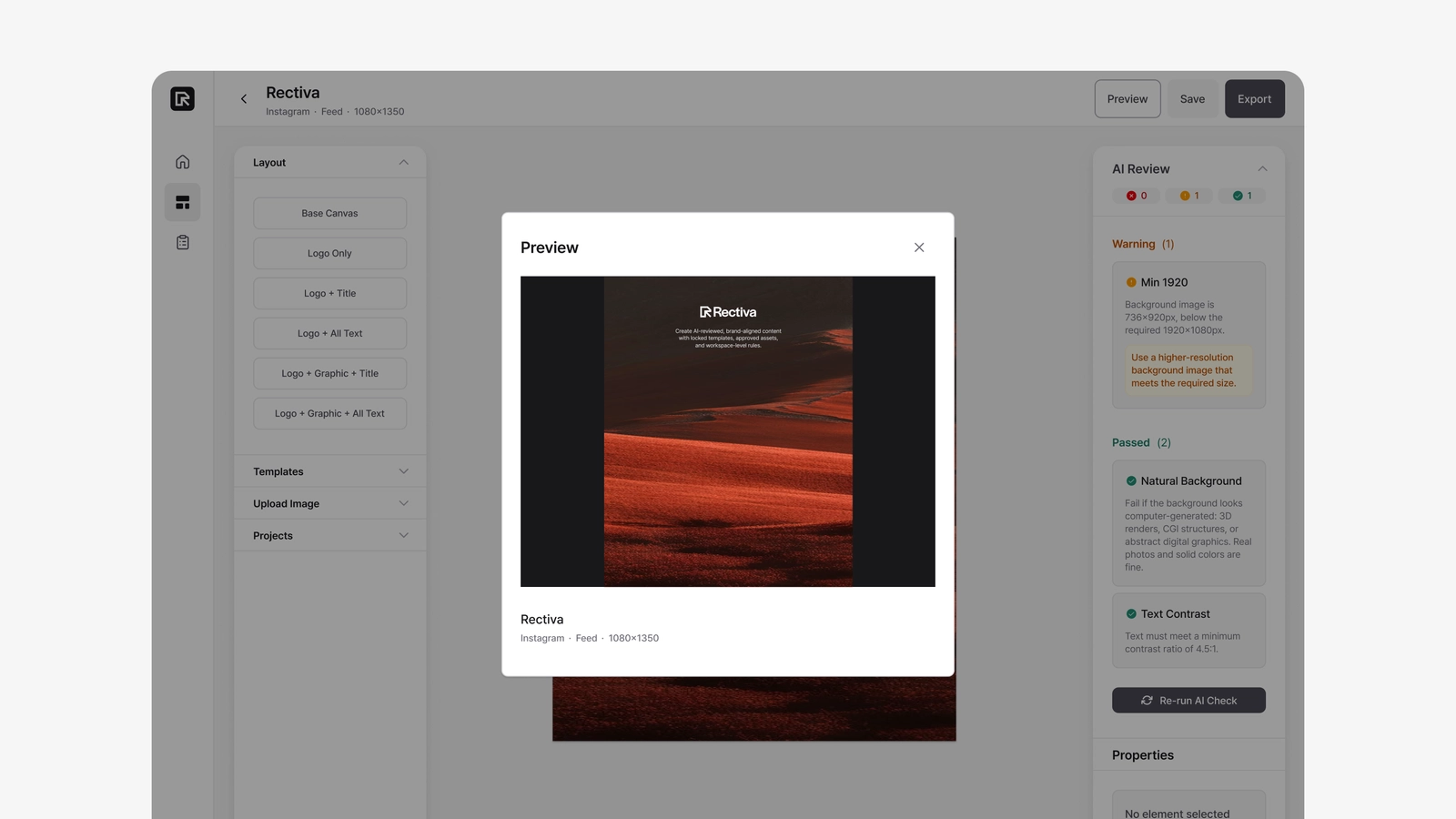Collapse the AI Review panel

[x=1262, y=169]
